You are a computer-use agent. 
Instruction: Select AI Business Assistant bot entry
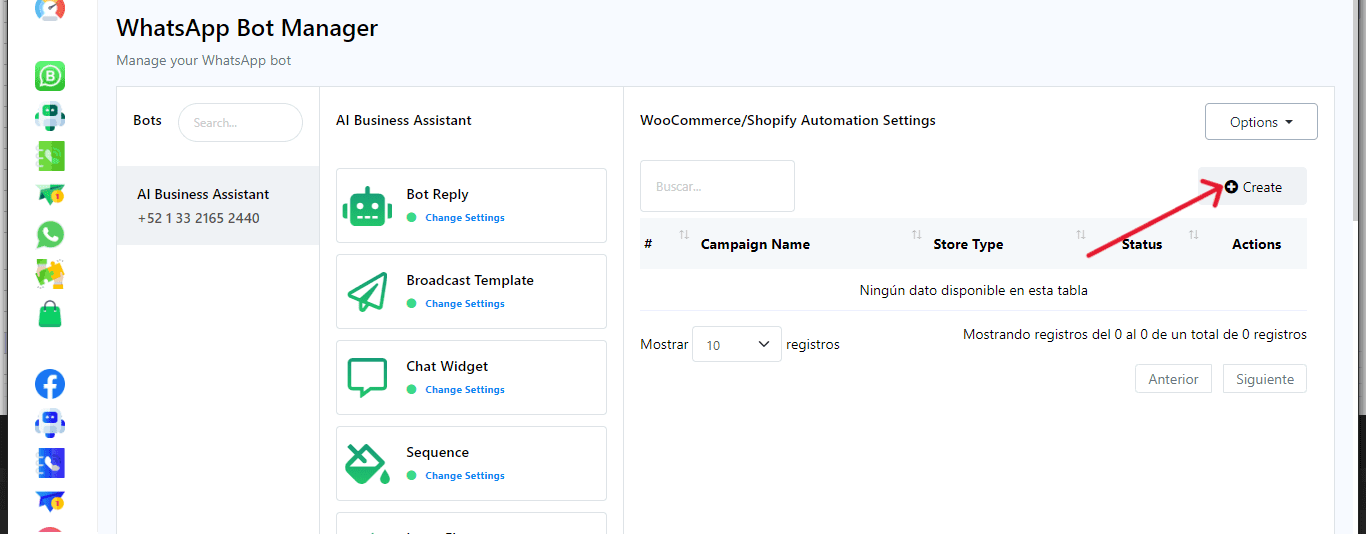(218, 206)
